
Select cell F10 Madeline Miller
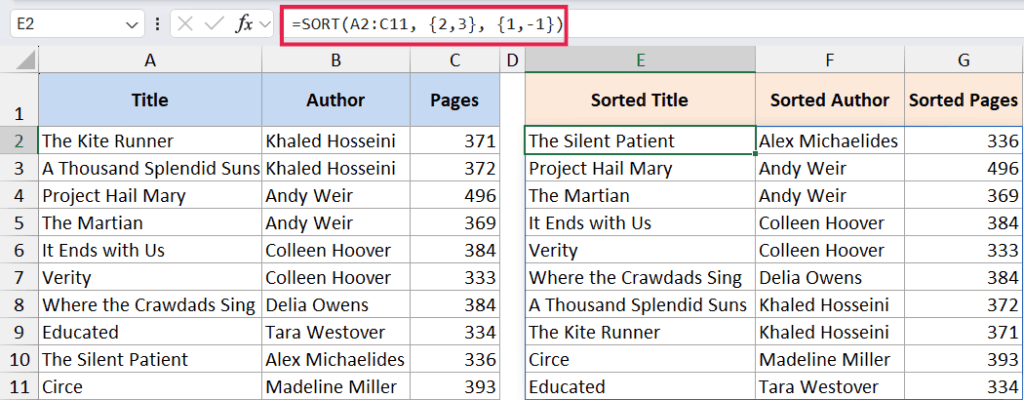coord(830,359)
